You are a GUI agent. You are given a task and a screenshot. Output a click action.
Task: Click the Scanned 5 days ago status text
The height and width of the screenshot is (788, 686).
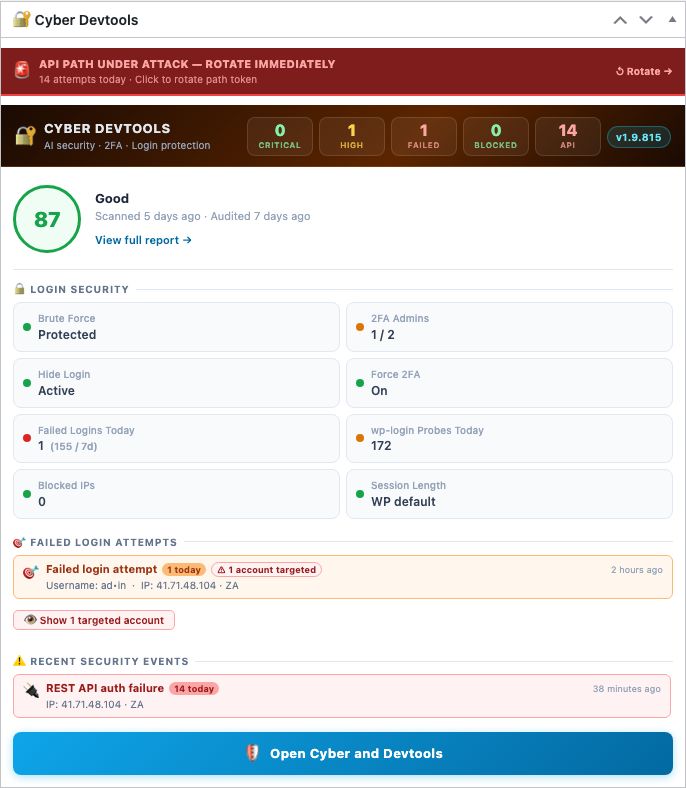coord(148,216)
